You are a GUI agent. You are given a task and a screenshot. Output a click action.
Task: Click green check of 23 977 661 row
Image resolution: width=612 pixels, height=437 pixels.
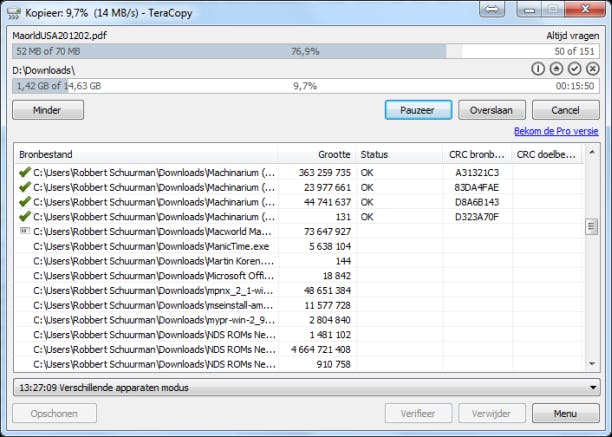[25, 187]
